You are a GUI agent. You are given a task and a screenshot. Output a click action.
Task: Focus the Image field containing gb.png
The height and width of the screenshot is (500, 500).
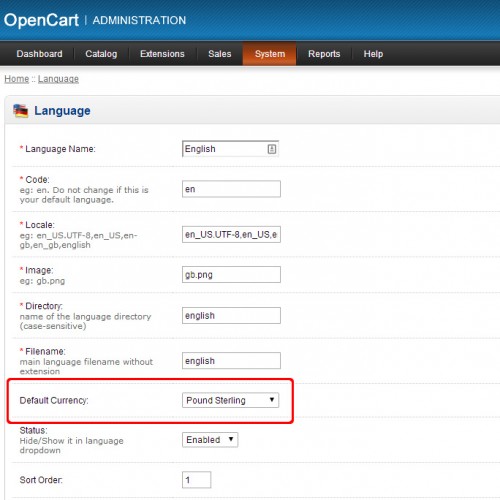(x=231, y=274)
